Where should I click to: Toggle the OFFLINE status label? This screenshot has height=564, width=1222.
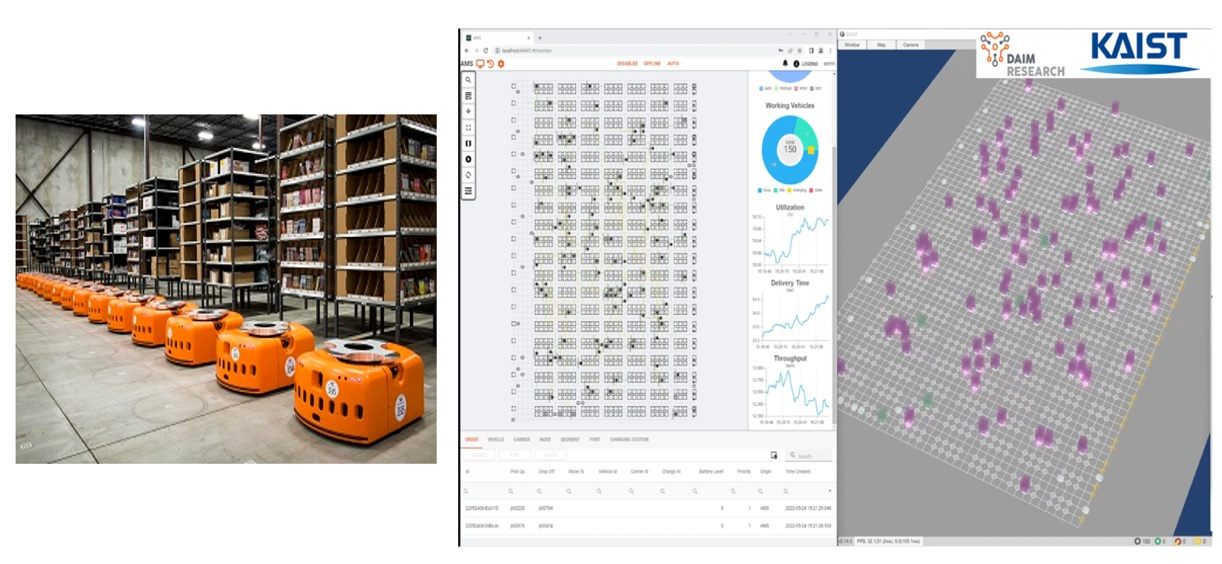click(x=652, y=64)
